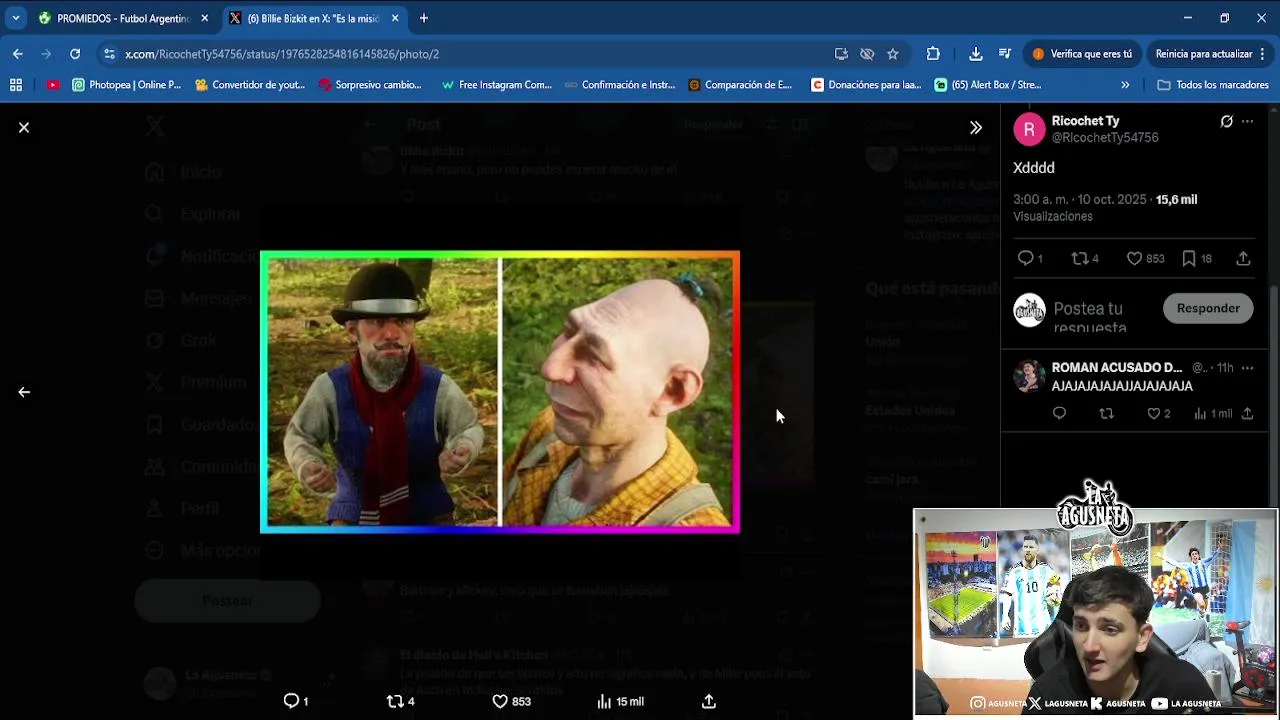The image size is (1280, 720).
Task: Repost the ROMAN ACUSADO comment
Action: [1106, 413]
